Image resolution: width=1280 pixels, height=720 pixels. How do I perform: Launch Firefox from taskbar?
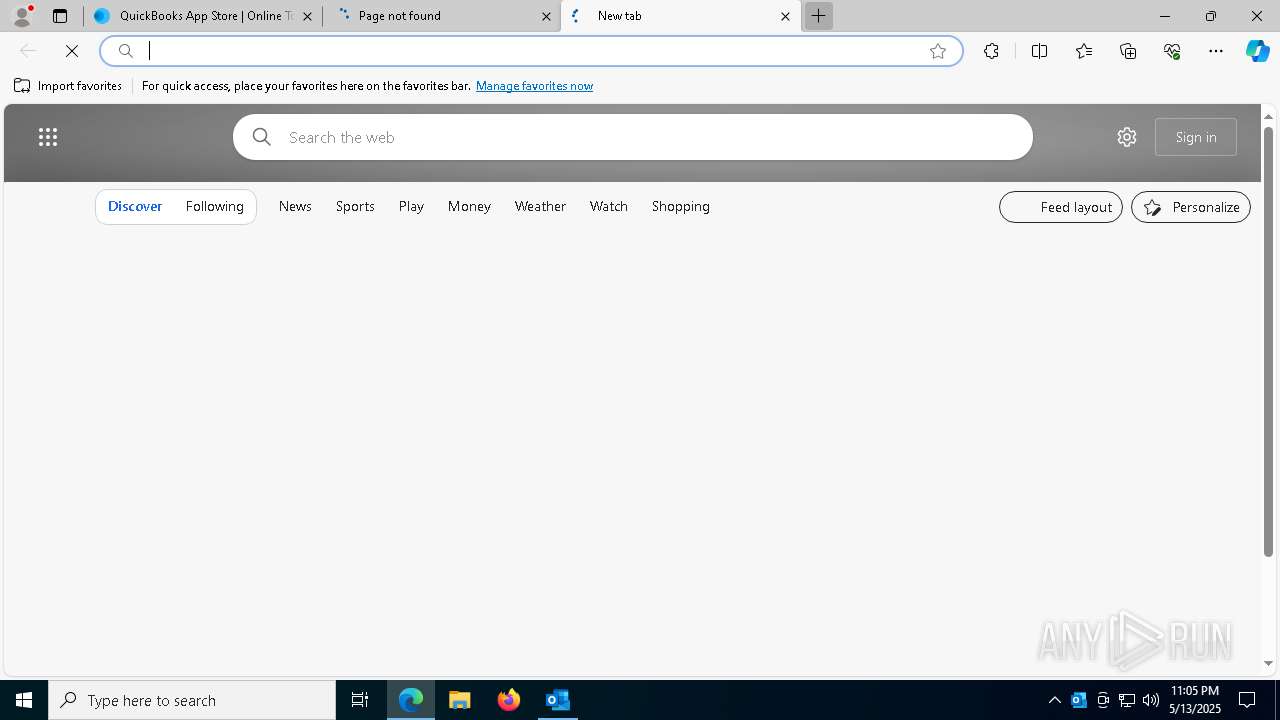tap(509, 700)
